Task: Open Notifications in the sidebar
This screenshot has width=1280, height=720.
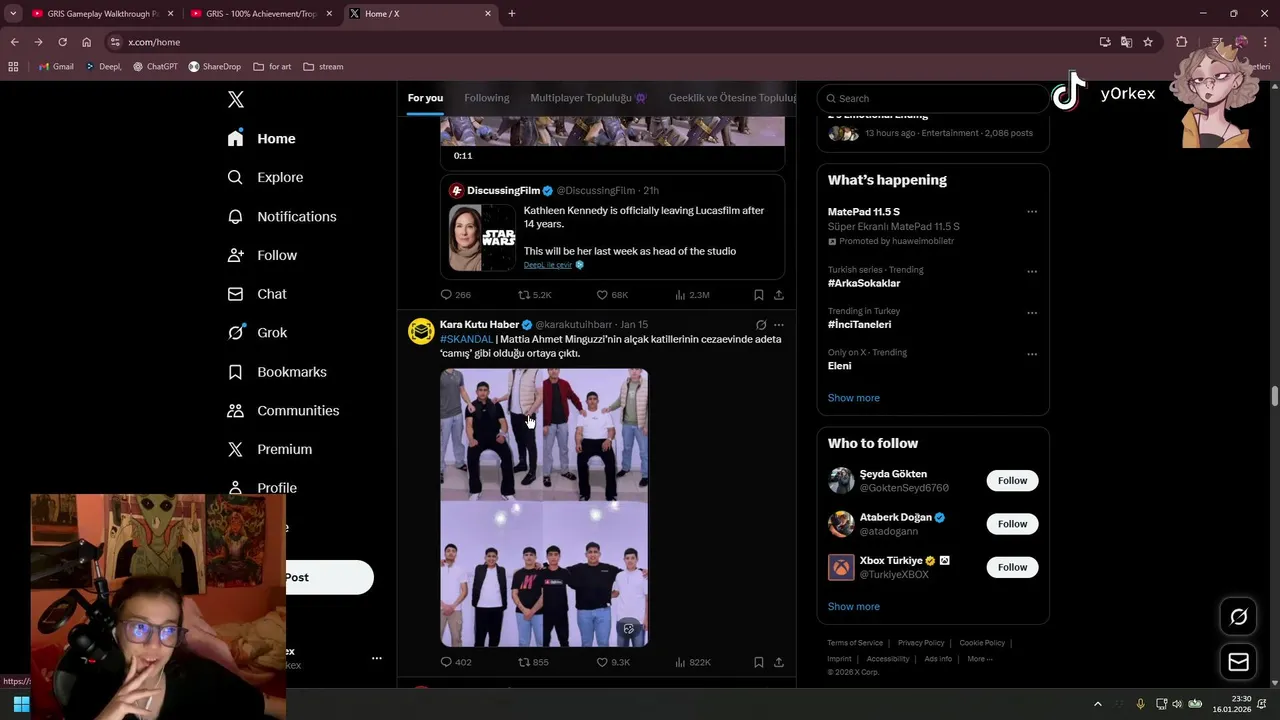Action: (282, 216)
